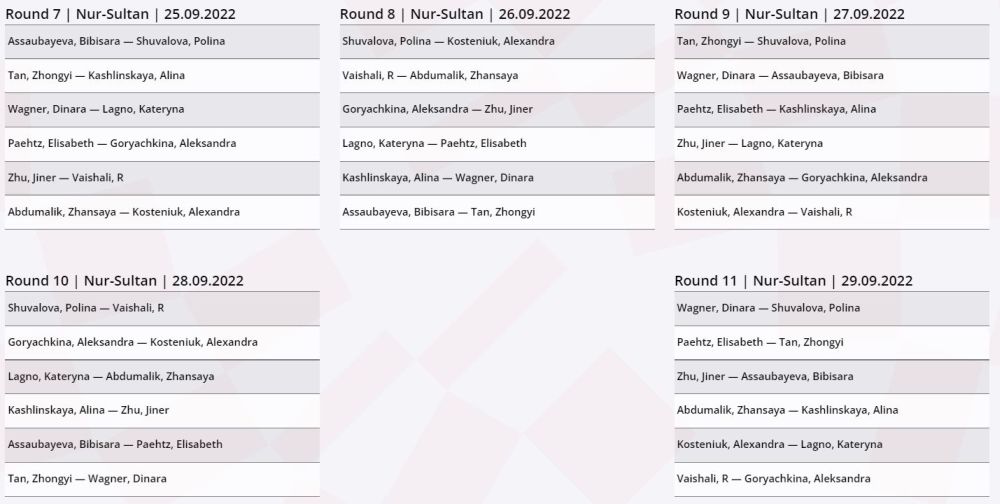Select Wagner, Dinara — Shuvalova, Polina in Round 11

pos(768,309)
